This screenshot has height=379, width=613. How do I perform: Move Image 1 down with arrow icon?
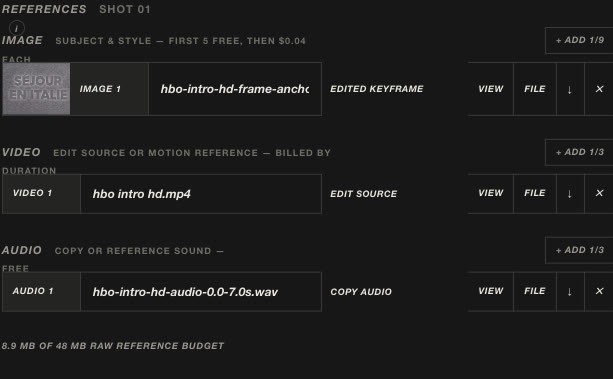(x=570, y=89)
